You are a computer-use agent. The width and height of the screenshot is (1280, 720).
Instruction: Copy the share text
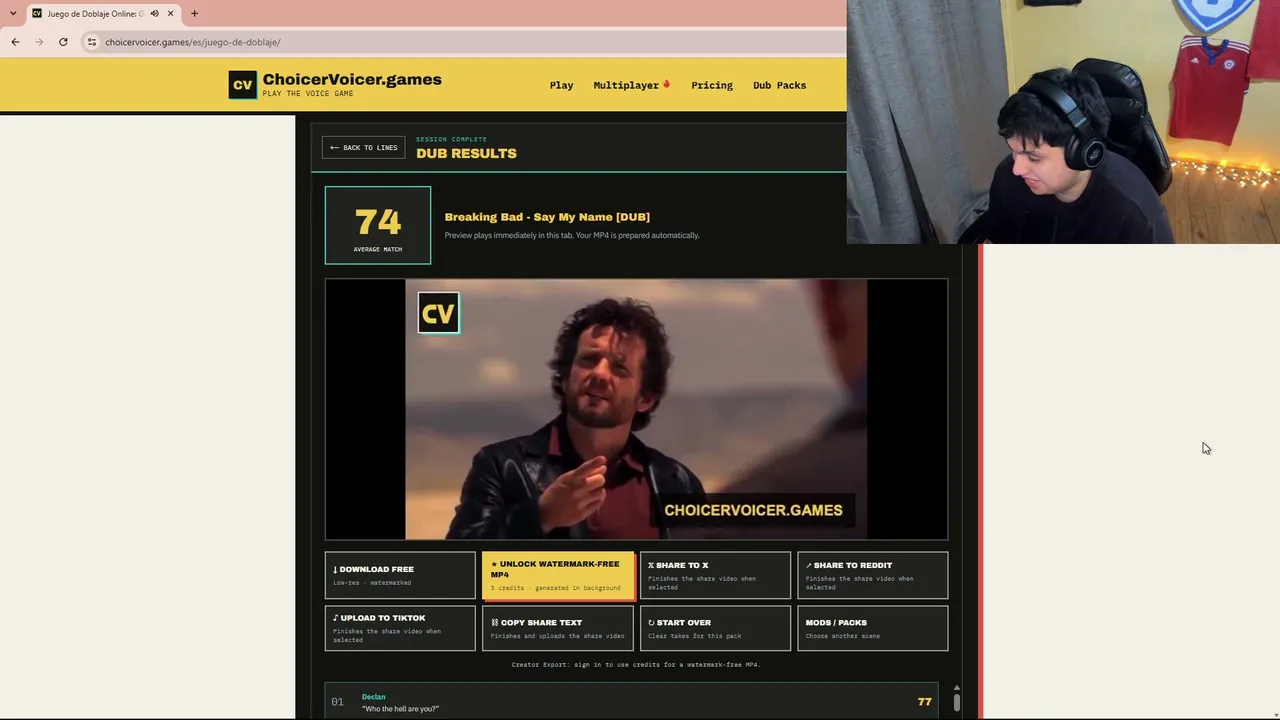tap(557, 628)
